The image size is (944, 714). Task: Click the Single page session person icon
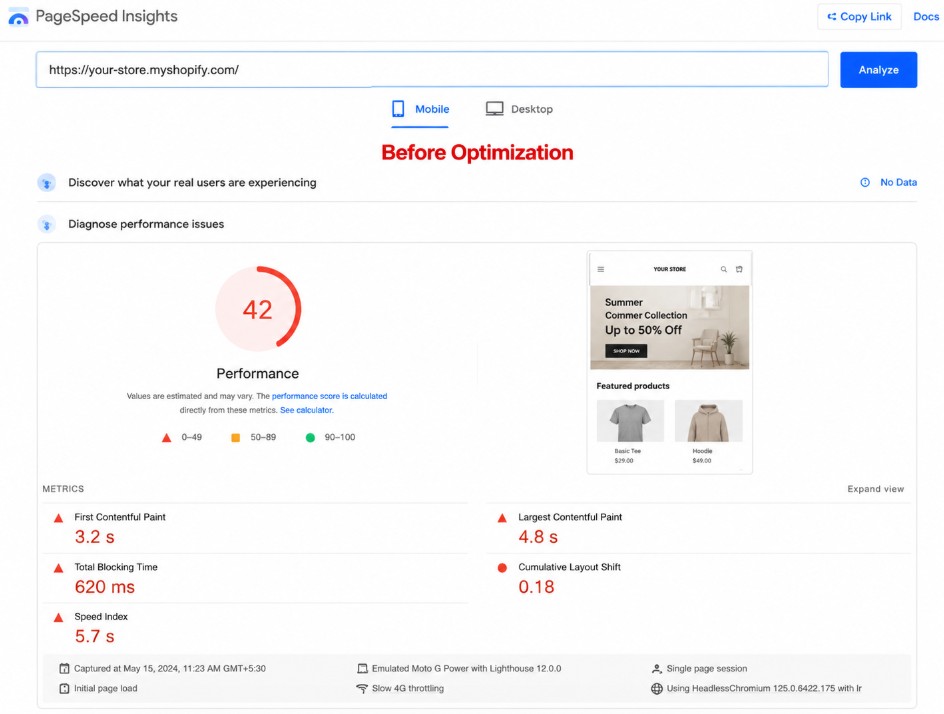point(656,668)
